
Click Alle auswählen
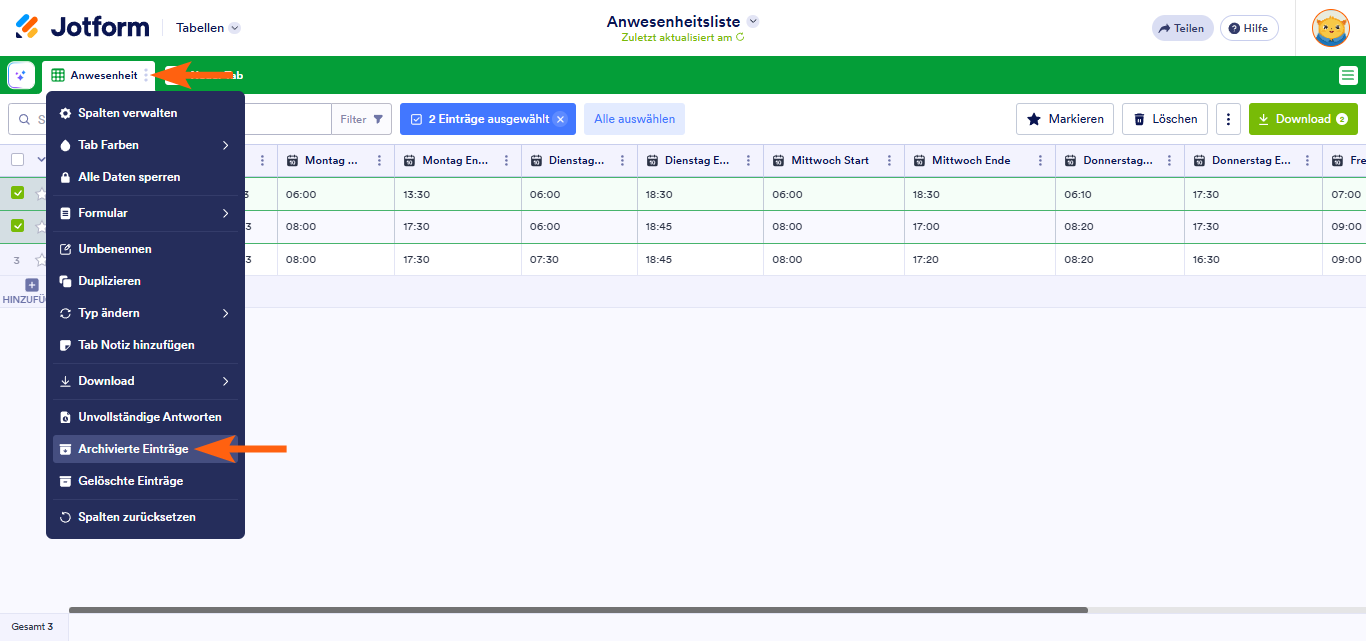pos(634,119)
